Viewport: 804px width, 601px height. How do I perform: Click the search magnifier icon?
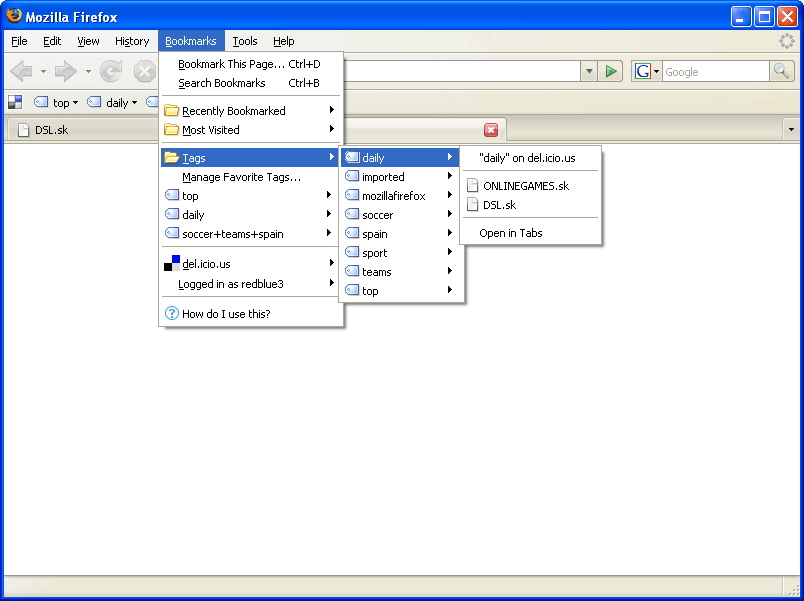pyautogui.click(x=781, y=71)
